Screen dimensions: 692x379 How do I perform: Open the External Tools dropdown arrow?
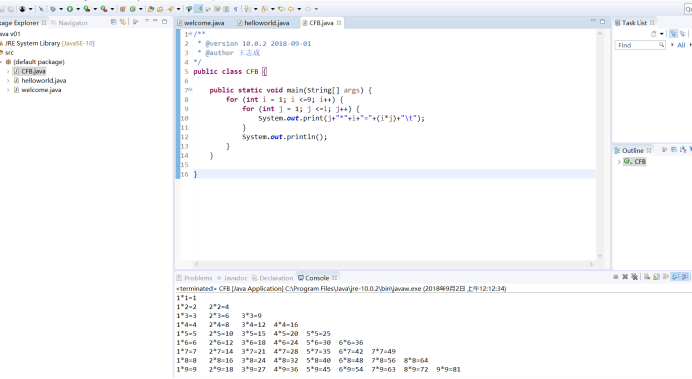(x=112, y=9)
